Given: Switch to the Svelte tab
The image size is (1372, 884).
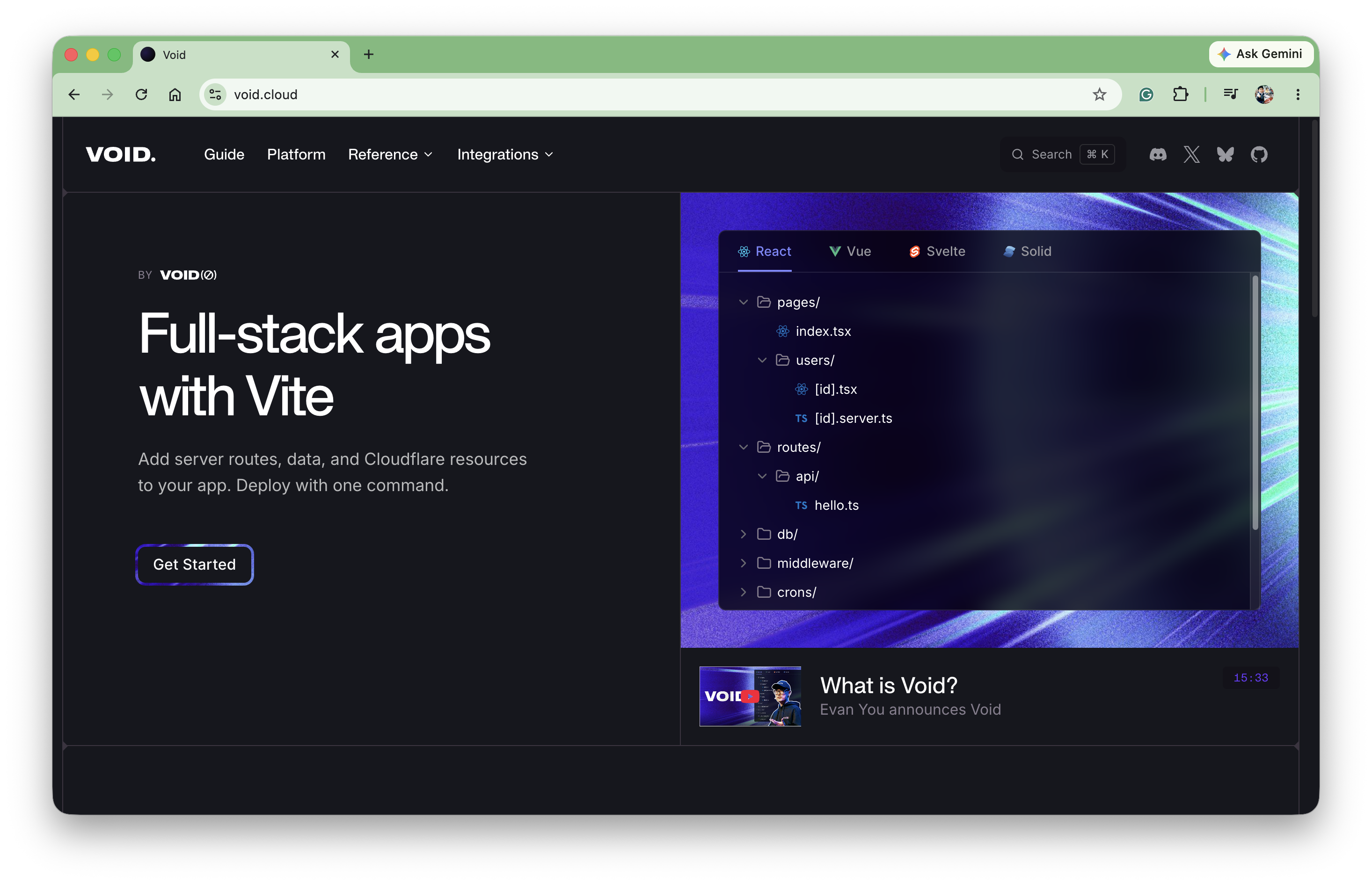Looking at the screenshot, I should coord(937,252).
